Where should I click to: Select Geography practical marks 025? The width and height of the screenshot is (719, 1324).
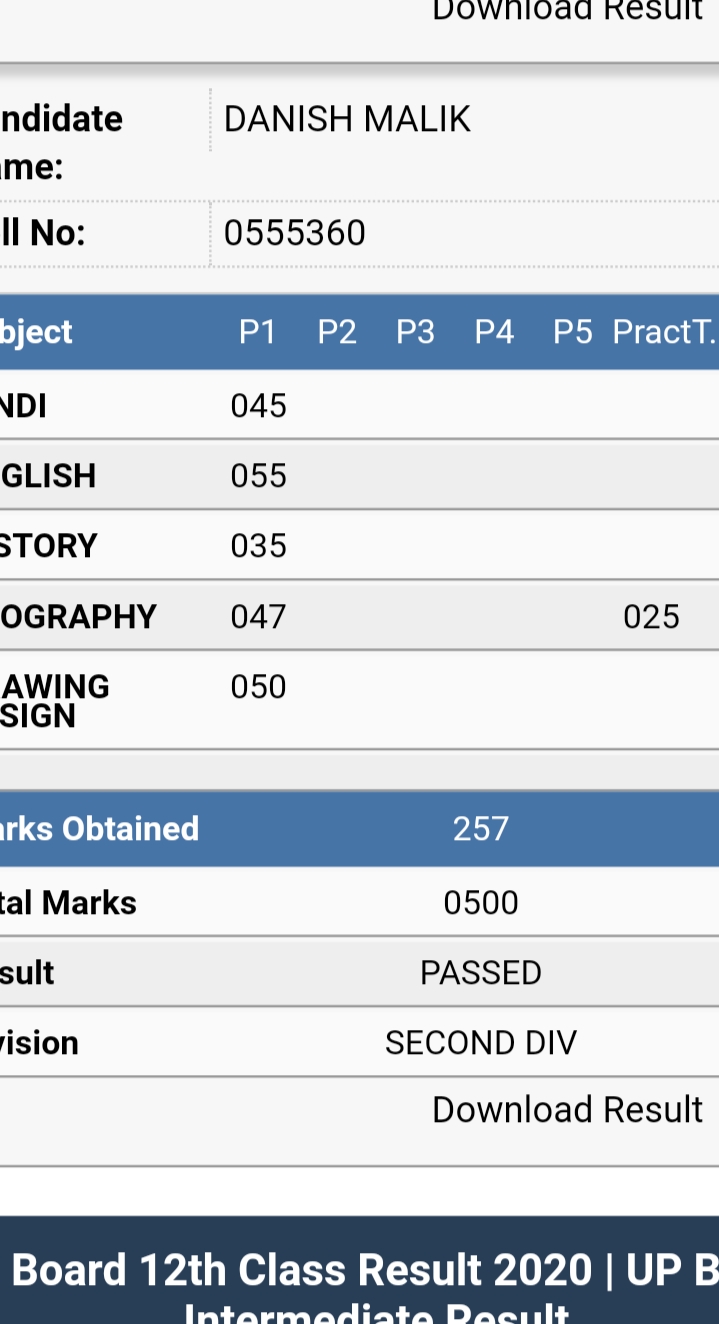(x=651, y=616)
